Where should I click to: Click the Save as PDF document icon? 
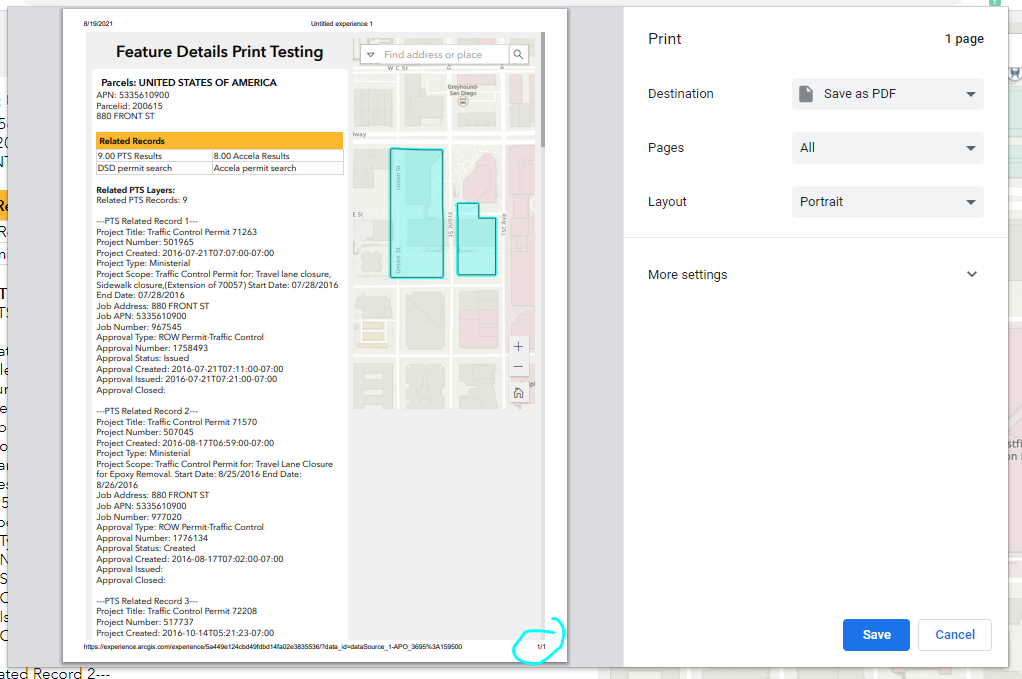(x=806, y=94)
